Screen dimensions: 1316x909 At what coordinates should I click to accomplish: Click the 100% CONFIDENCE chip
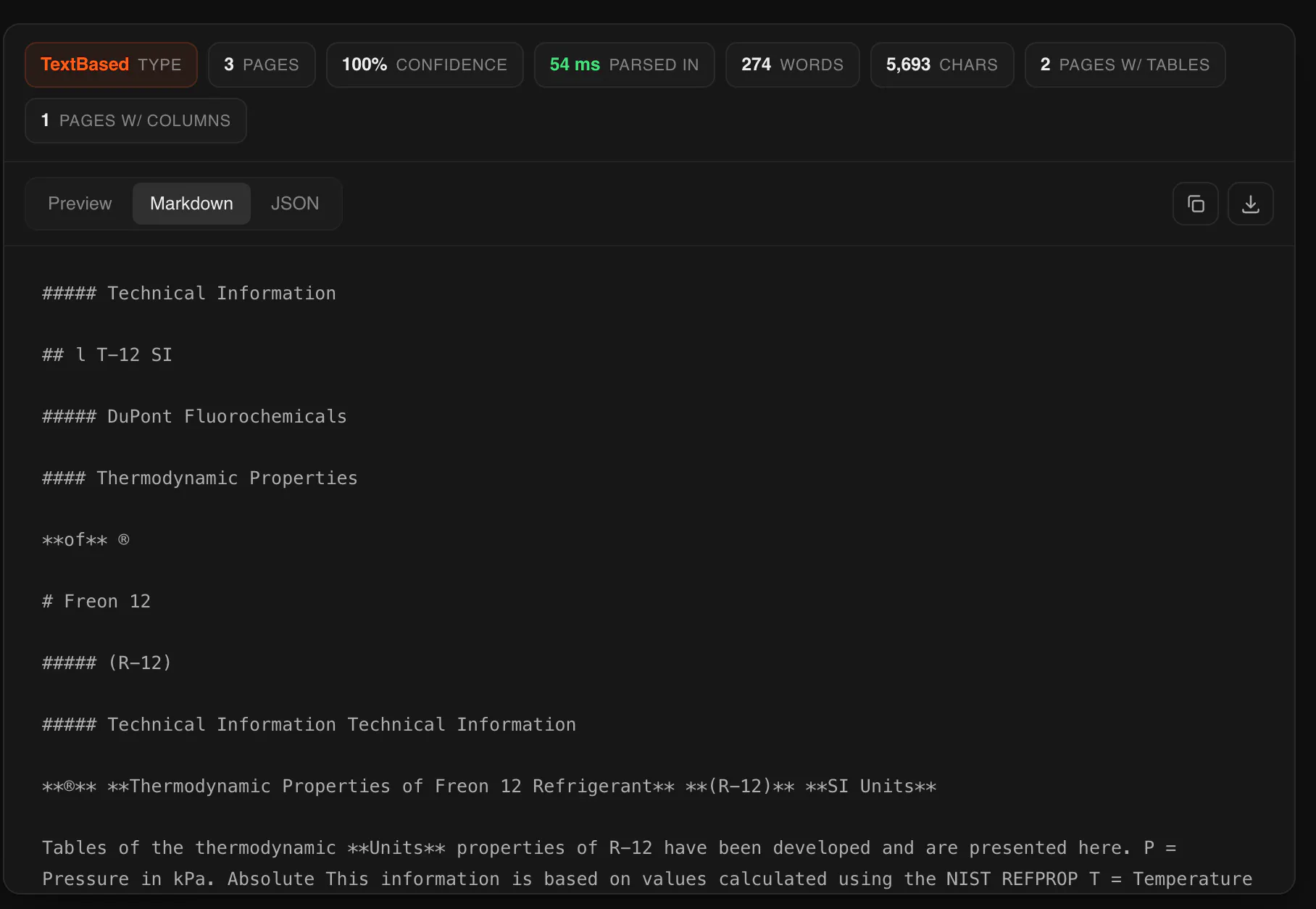(x=425, y=65)
